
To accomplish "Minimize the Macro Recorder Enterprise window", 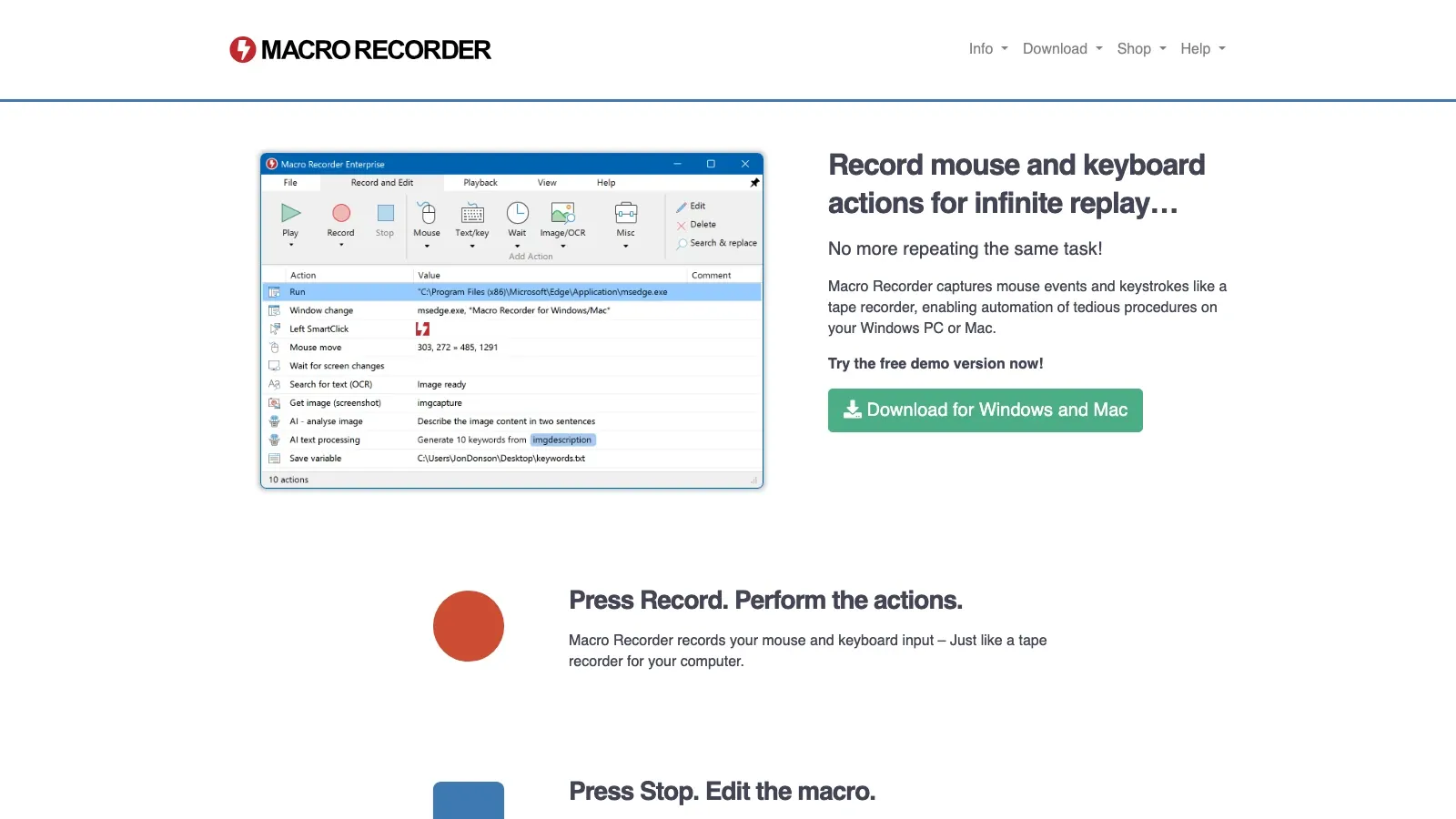I will pyautogui.click(x=678, y=164).
